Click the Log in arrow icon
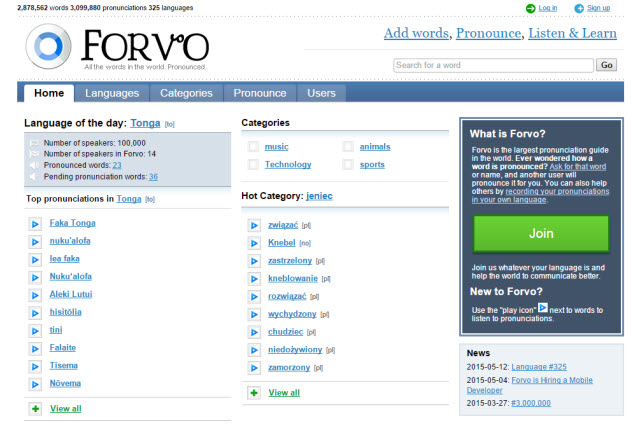This screenshot has width=640, height=424. [530, 8]
